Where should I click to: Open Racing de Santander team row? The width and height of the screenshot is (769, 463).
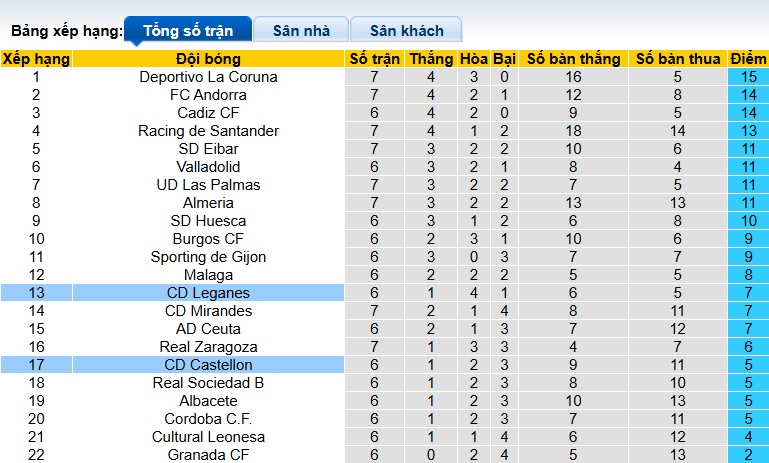208,131
